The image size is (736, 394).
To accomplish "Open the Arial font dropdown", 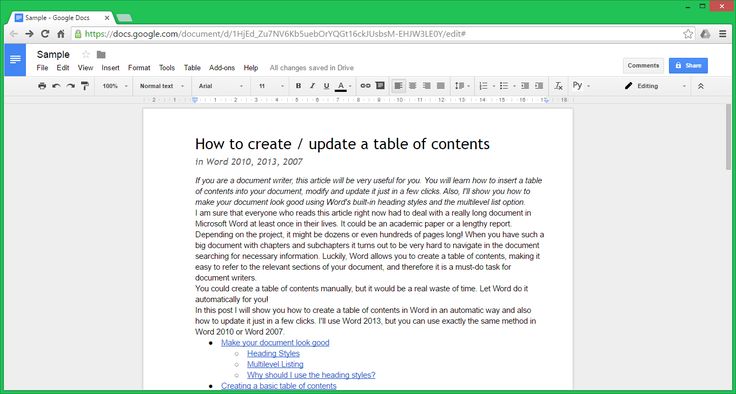I will 221,86.
